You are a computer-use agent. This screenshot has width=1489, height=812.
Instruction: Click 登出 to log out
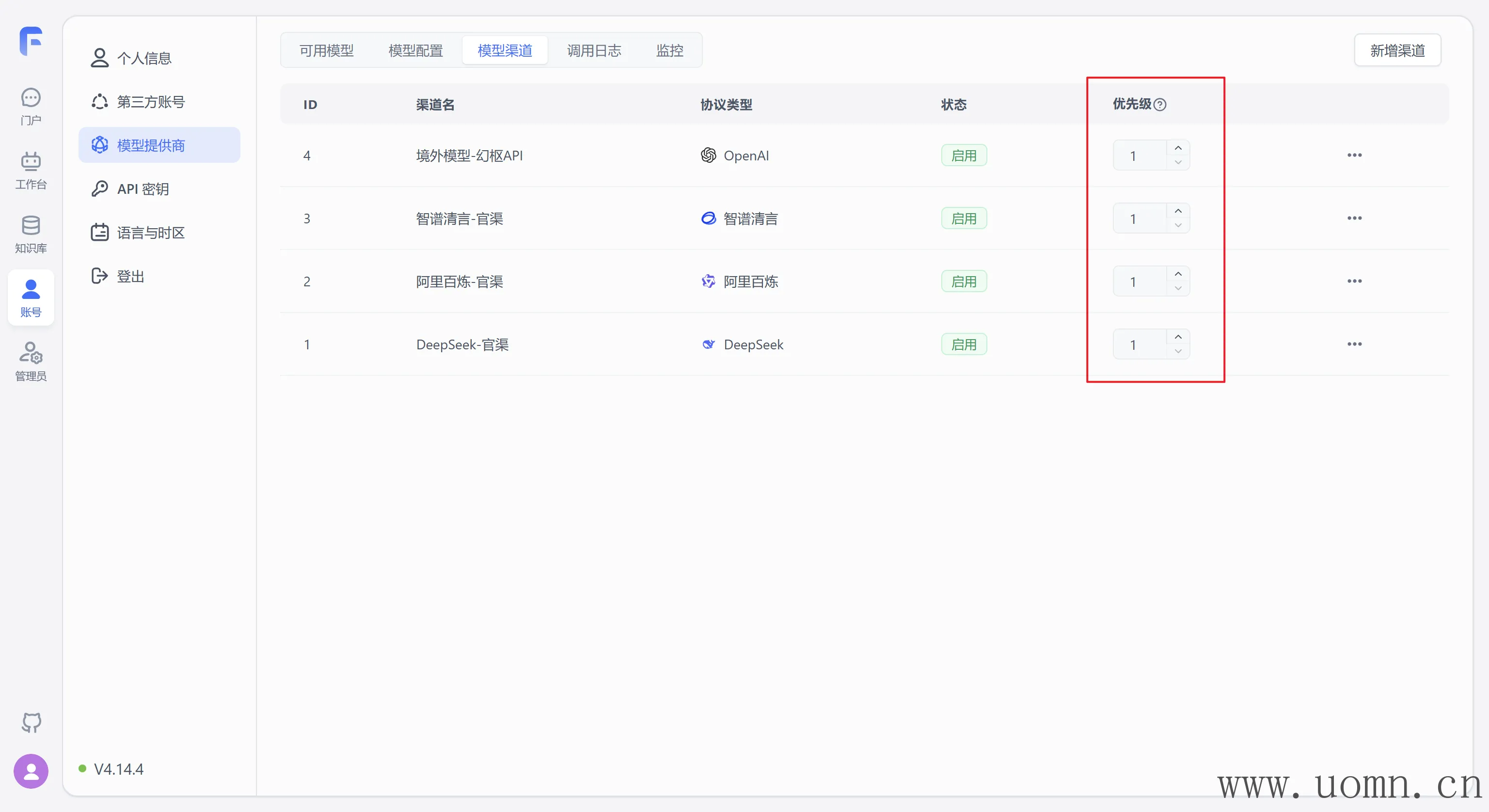pos(130,276)
